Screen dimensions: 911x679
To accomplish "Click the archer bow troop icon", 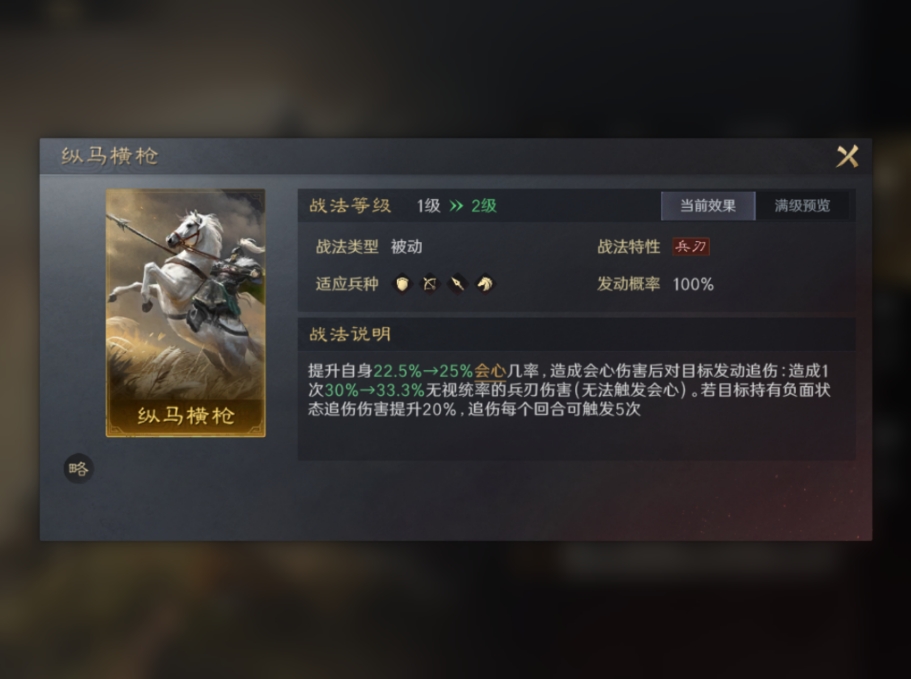I will point(429,283).
